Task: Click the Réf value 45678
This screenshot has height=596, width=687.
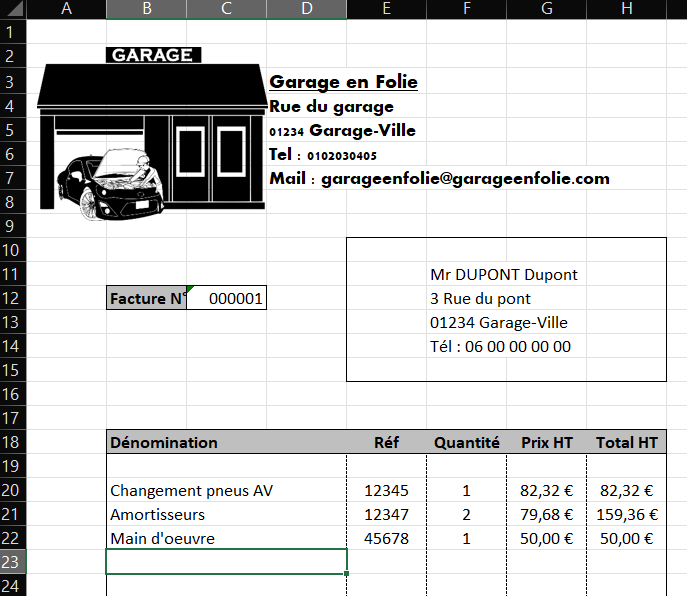Action: tap(386, 538)
